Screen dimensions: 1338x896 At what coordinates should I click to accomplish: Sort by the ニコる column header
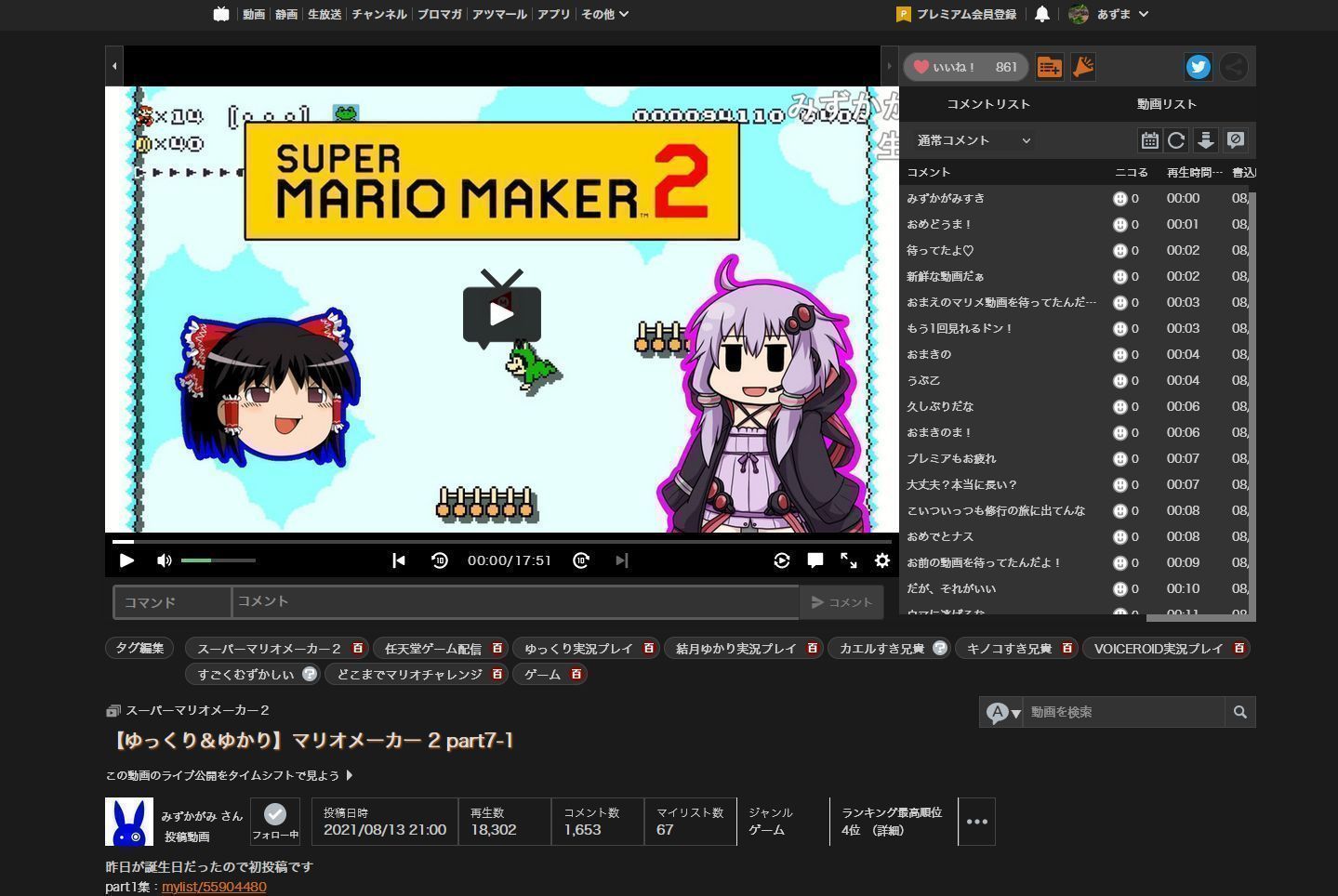point(1132,172)
